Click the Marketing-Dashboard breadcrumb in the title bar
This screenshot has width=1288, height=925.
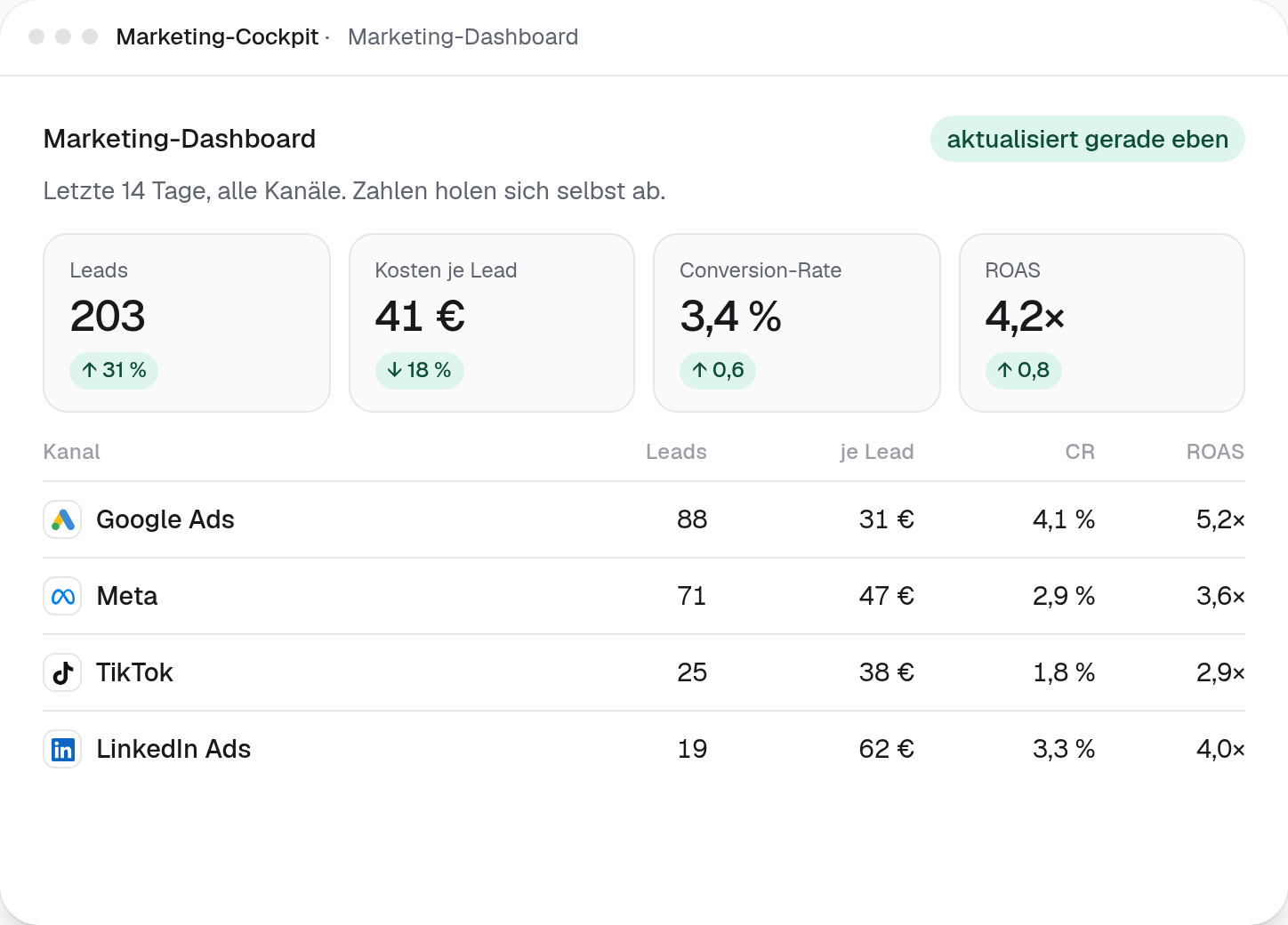click(463, 36)
